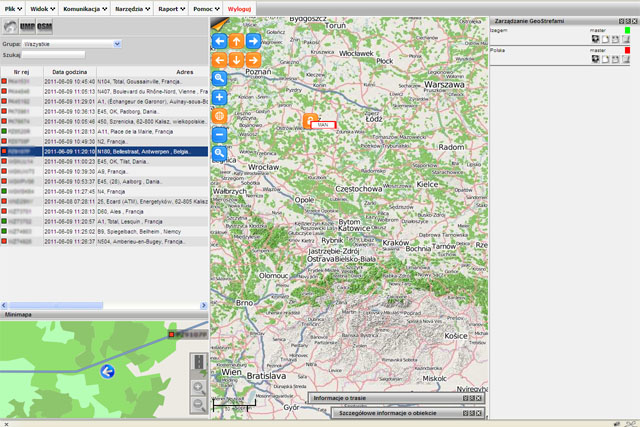The width and height of the screenshot is (640, 427).
Task: Sort by the Nr rej column header
Action: tap(22, 72)
